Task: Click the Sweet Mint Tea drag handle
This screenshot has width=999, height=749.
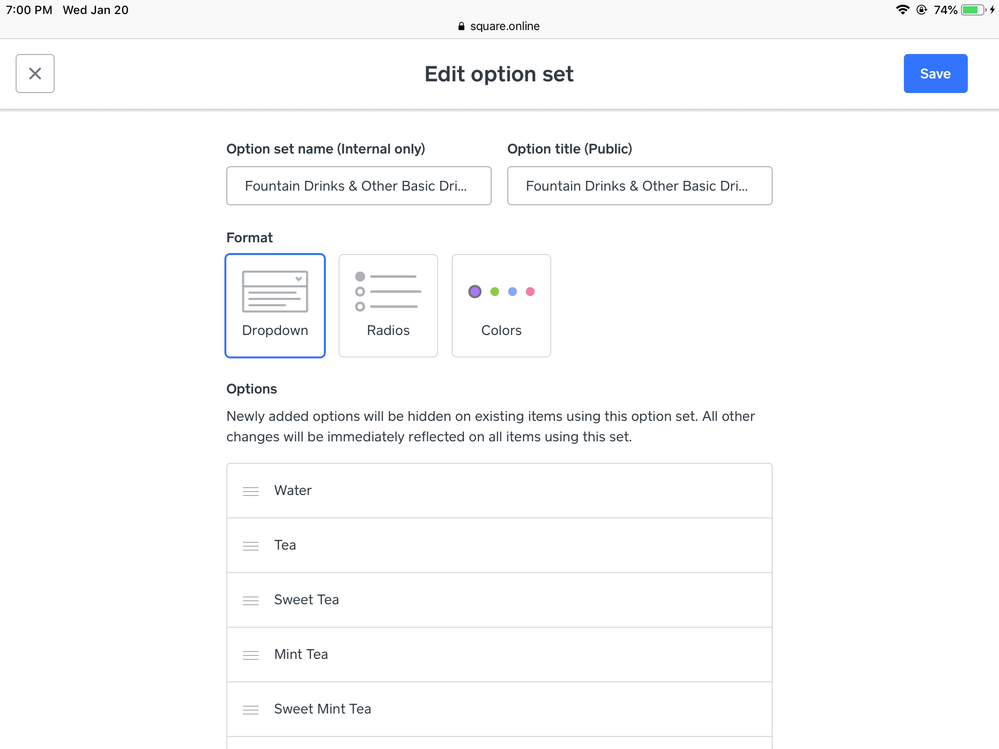Action: [x=251, y=709]
